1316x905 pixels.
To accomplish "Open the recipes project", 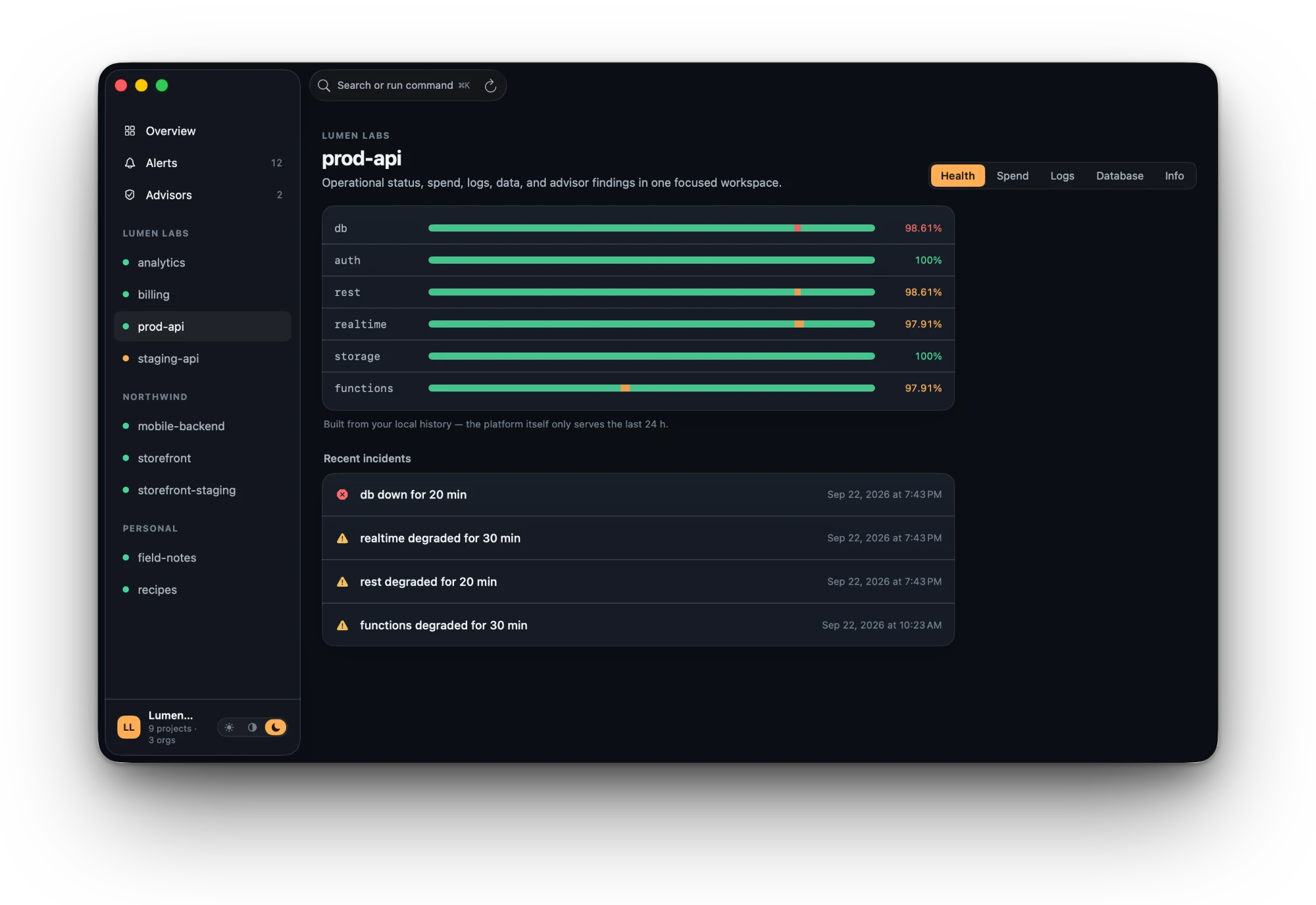I will 203,590.
